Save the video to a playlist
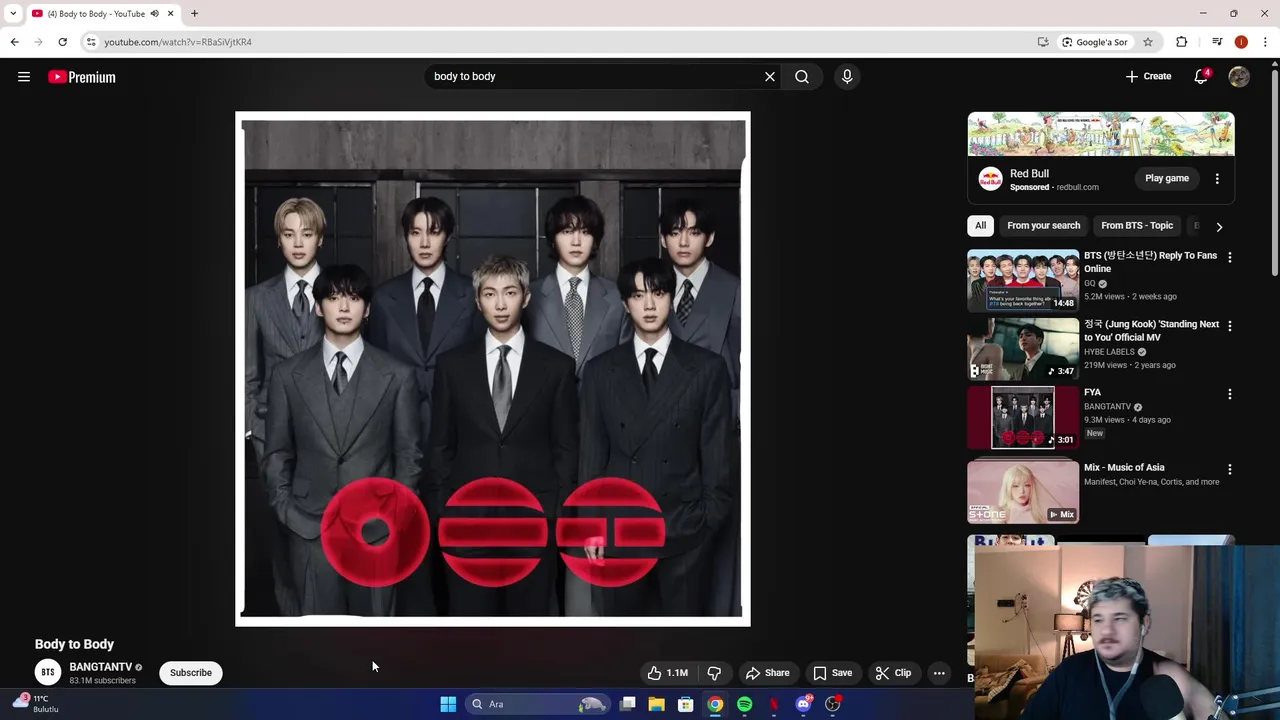The height and width of the screenshot is (720, 1280). pyautogui.click(x=833, y=673)
